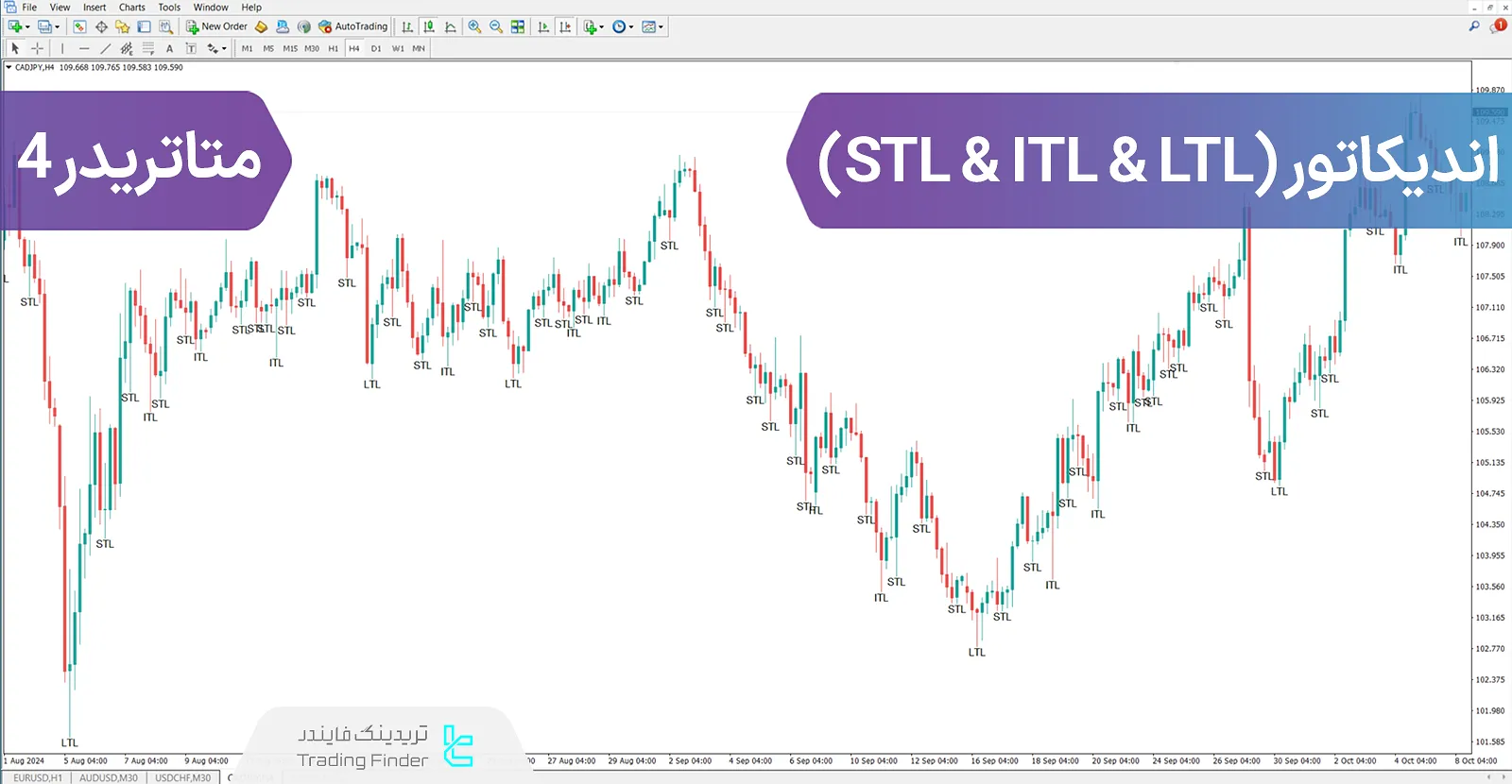Switch to the EURUSD,H1 chart tab
This screenshot has height=784, width=1512.
[38, 777]
